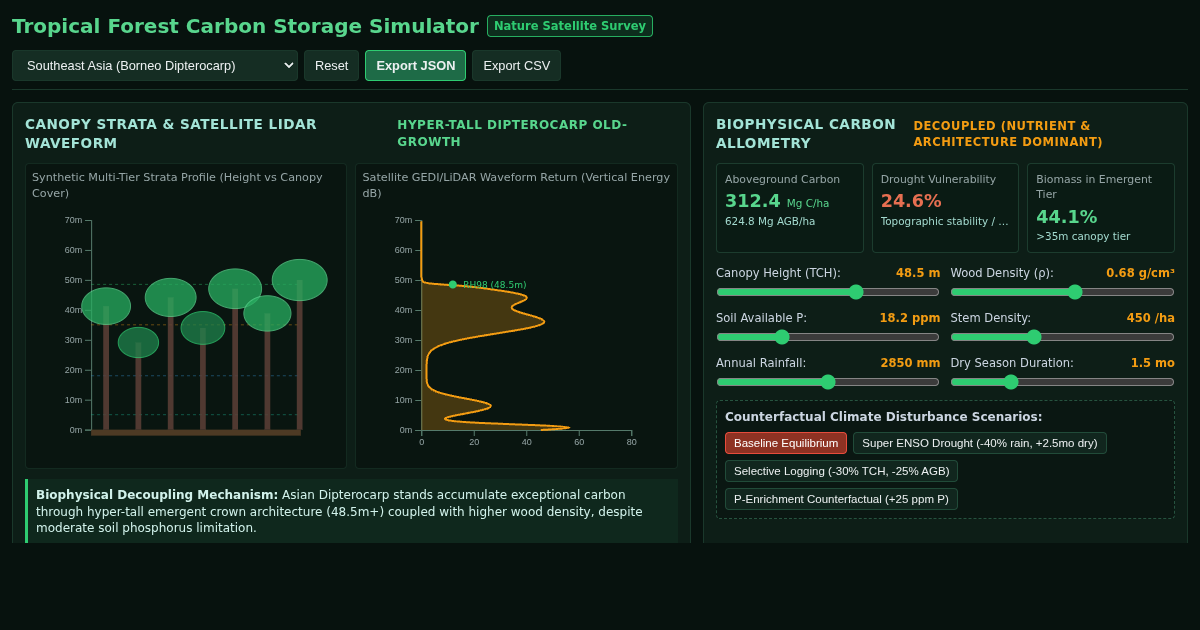Adjust the Dry Season Duration slider
This screenshot has height=630, width=1200.
pos(1062,382)
